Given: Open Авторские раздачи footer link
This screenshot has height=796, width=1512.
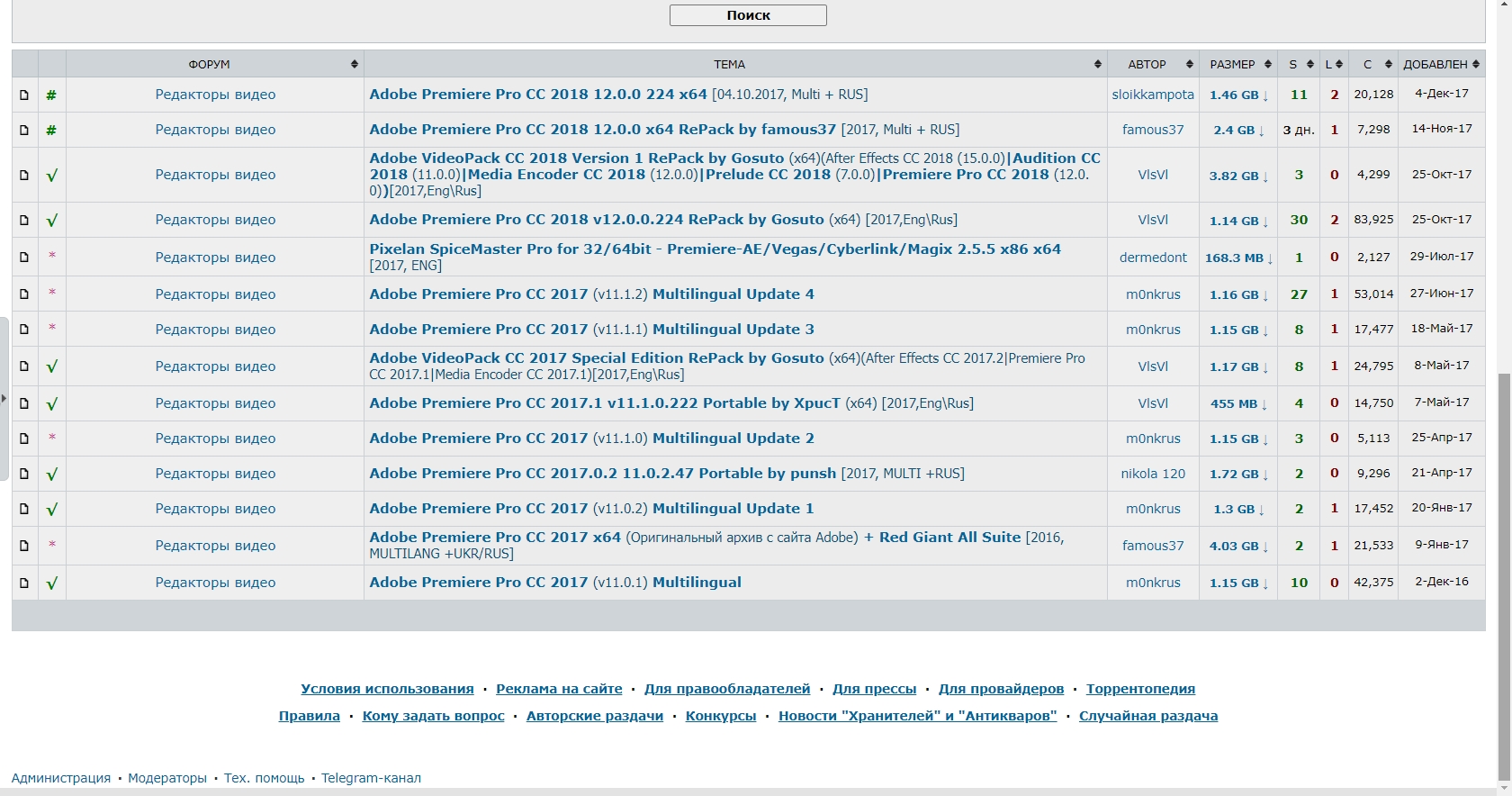Looking at the screenshot, I should click(594, 716).
